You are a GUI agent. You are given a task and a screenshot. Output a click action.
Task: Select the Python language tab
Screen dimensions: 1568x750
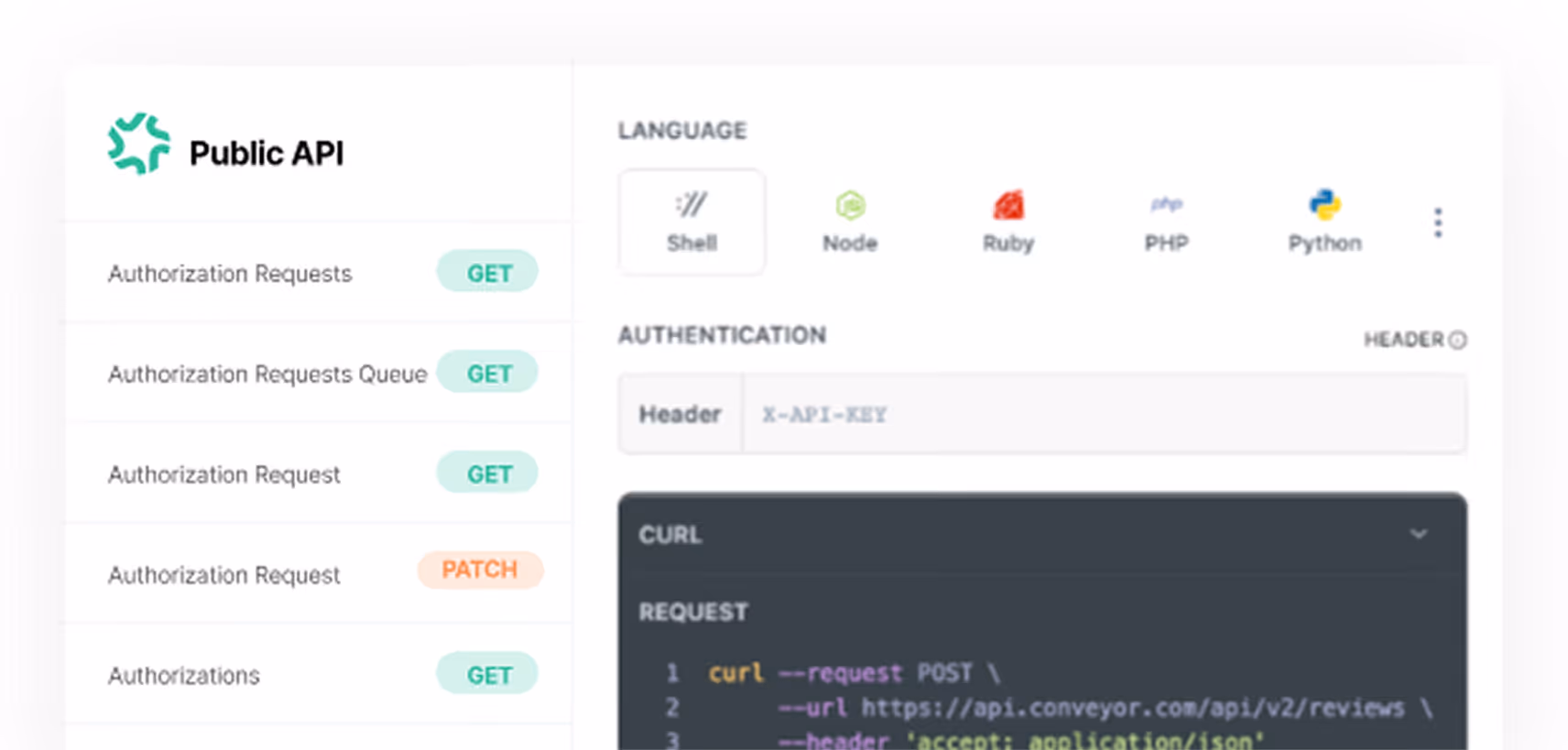pyautogui.click(x=1324, y=222)
